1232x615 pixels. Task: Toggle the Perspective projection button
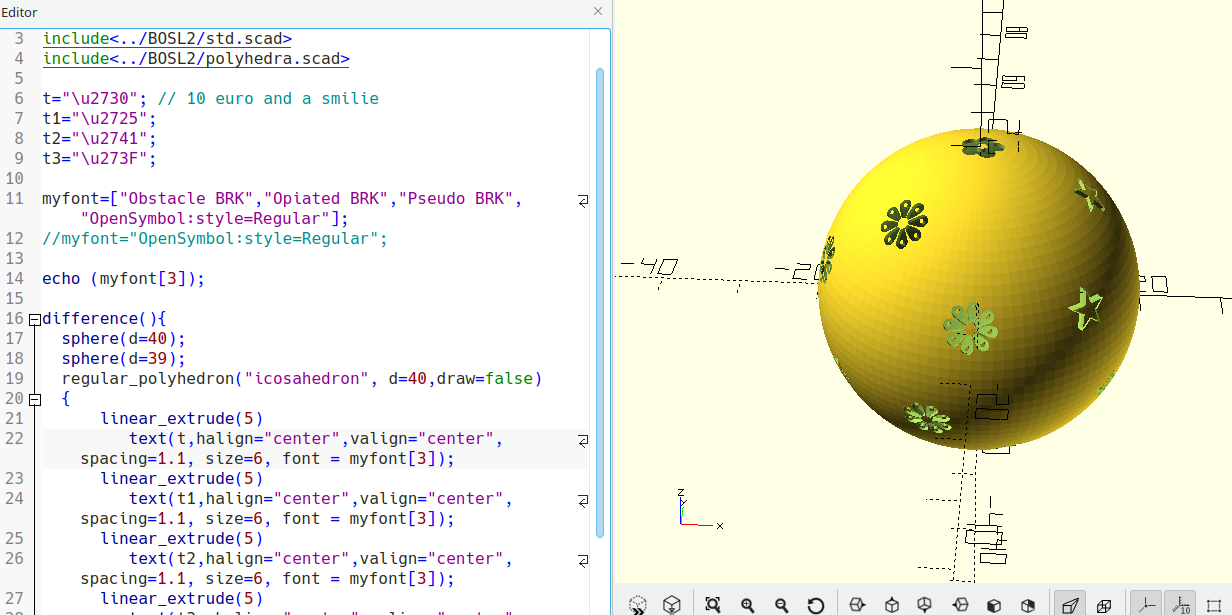(1069, 605)
